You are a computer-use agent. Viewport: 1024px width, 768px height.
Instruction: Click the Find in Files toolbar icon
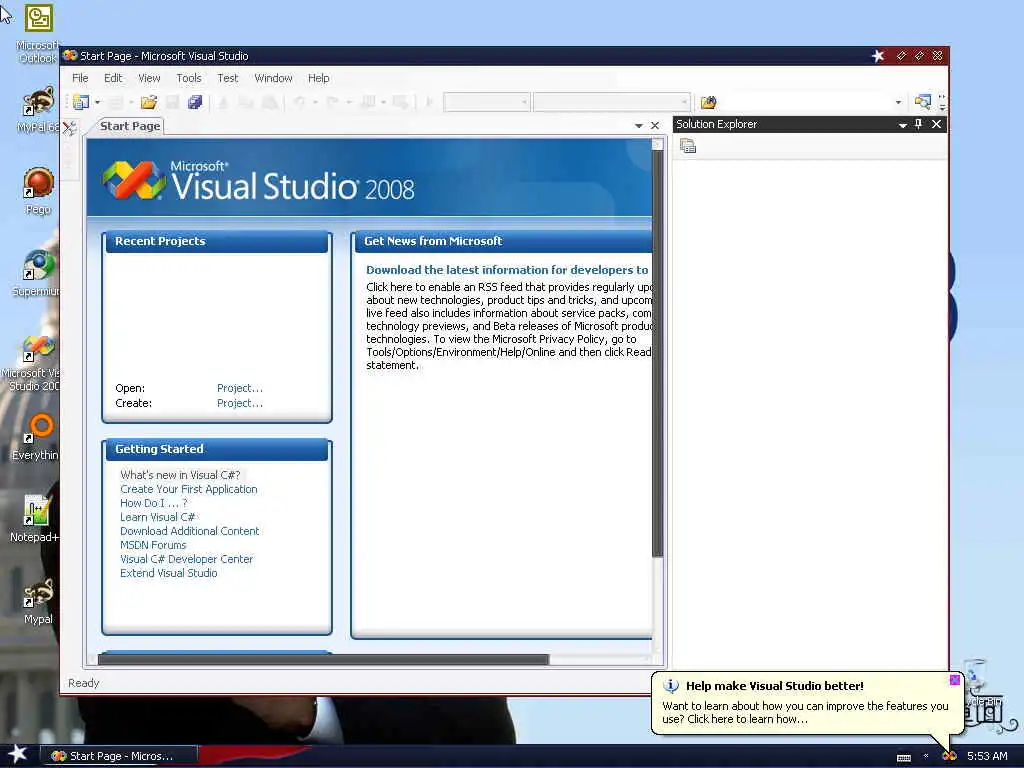click(708, 103)
